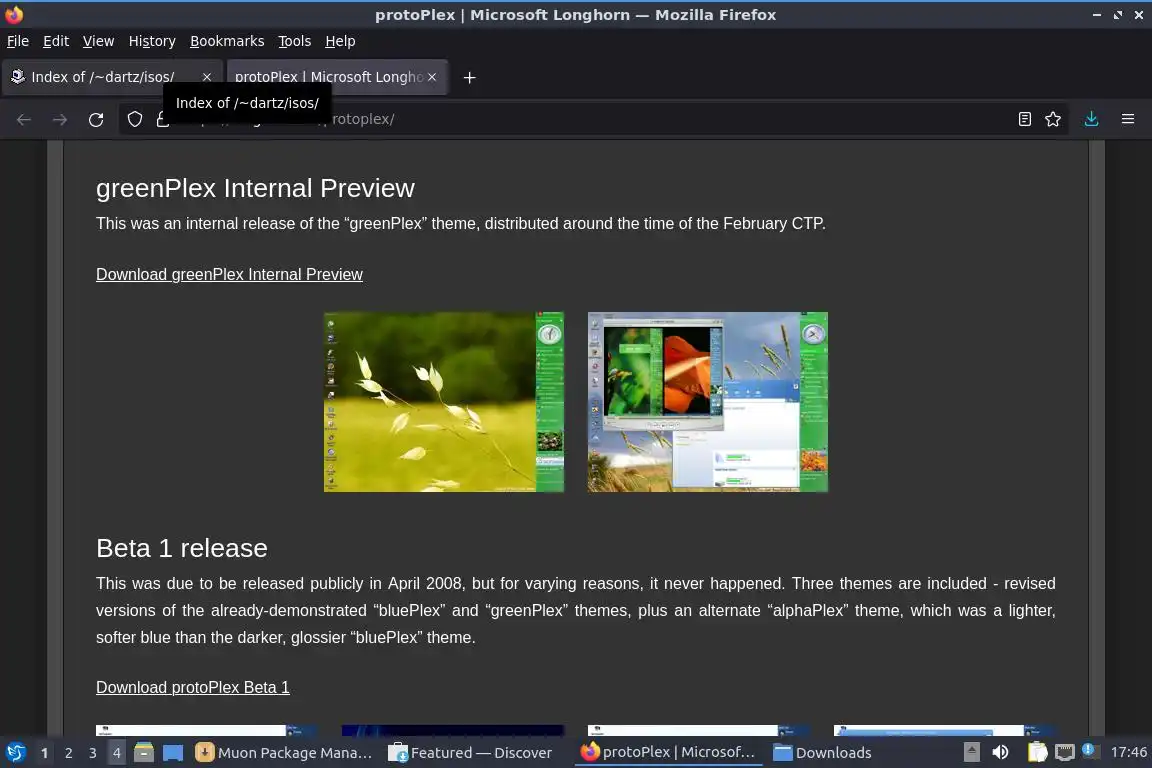Click the Beta 1 release heading

pos(181,548)
